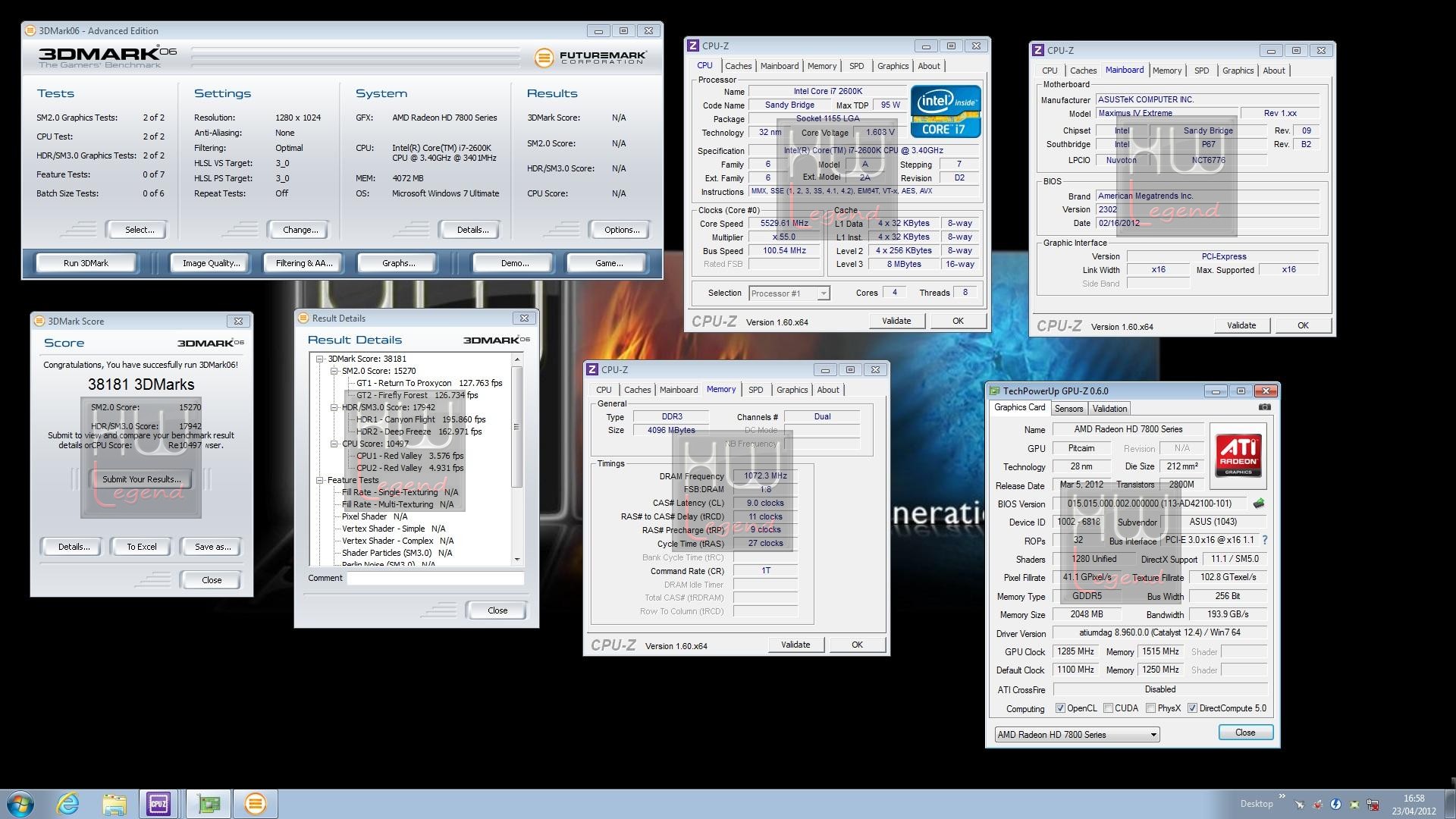Collapse the 3DMark Score: 38181 tree node

point(320,359)
